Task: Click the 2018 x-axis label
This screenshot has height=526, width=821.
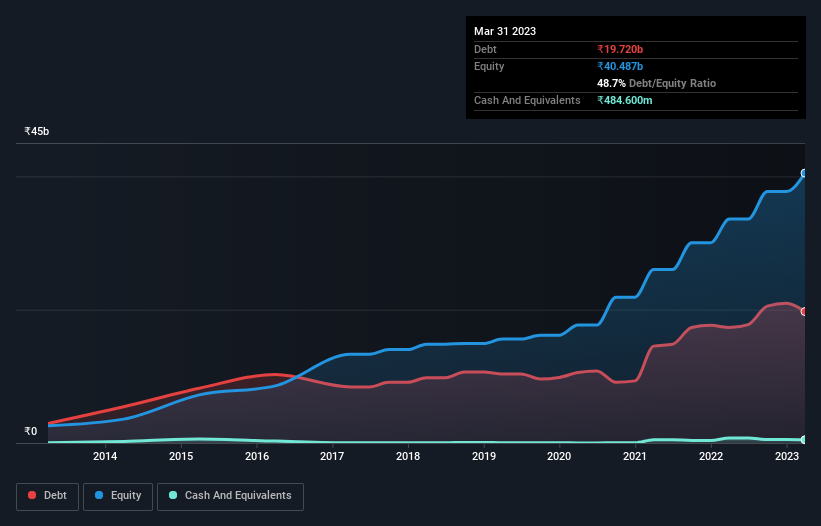Action: (x=408, y=456)
